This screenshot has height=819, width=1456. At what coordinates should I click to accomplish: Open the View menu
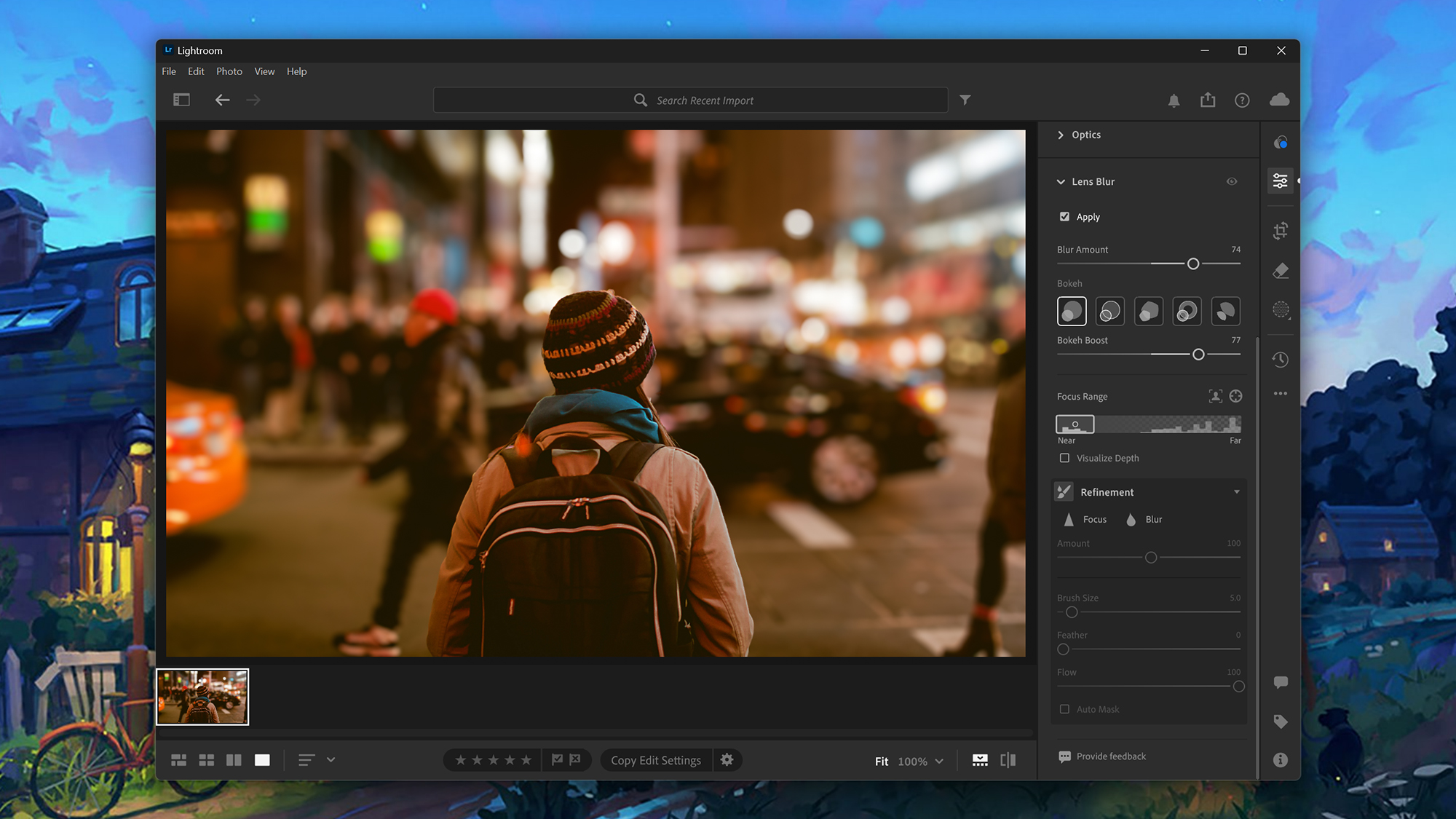[264, 71]
